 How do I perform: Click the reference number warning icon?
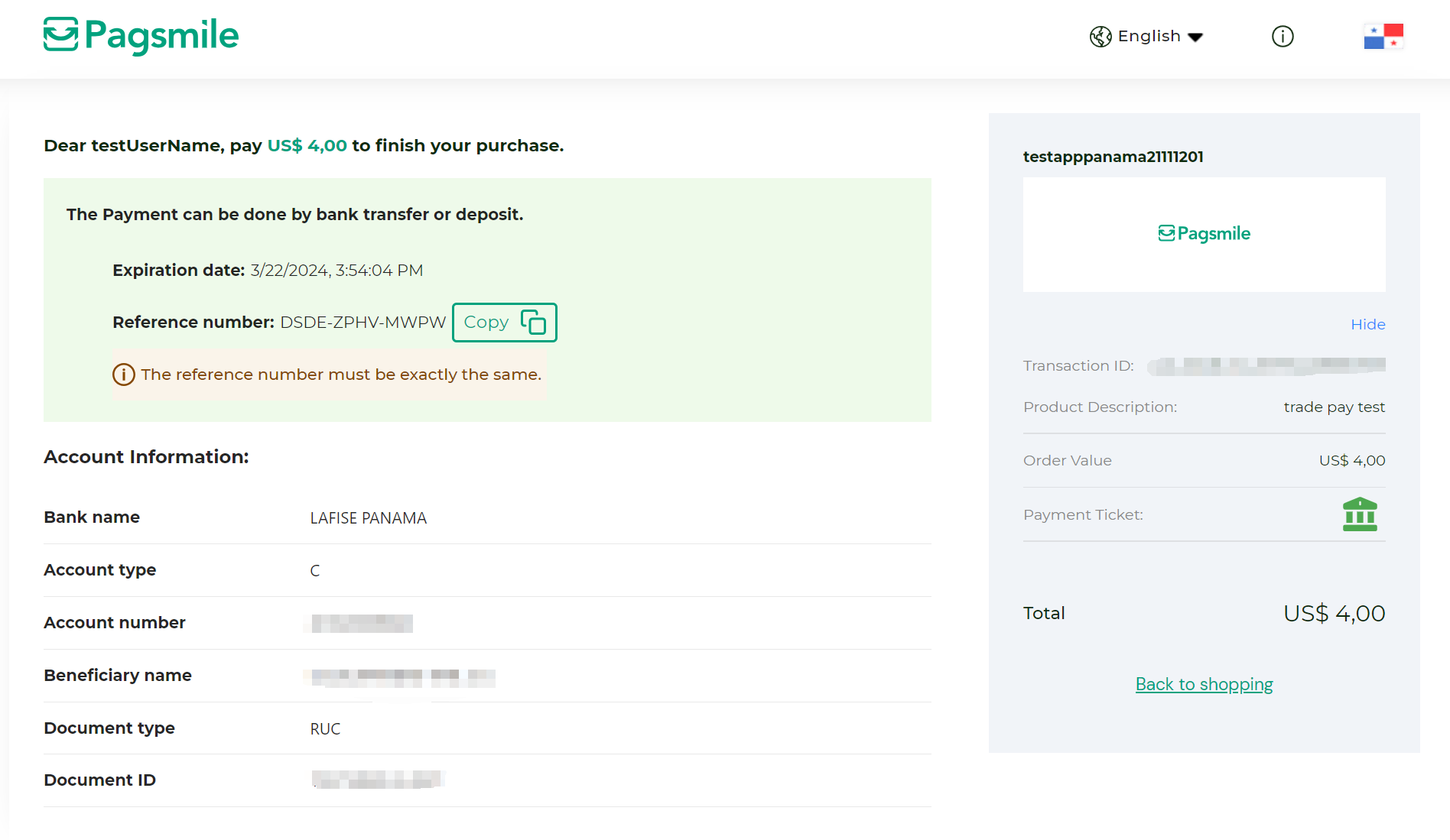(124, 375)
